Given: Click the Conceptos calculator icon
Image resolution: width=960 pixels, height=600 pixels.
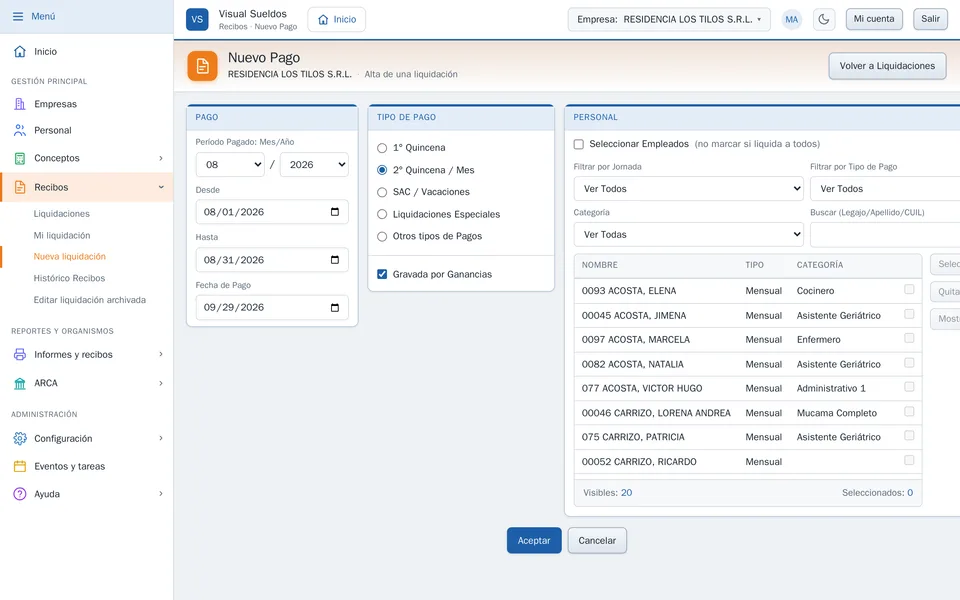Looking at the screenshot, I should tap(20, 158).
